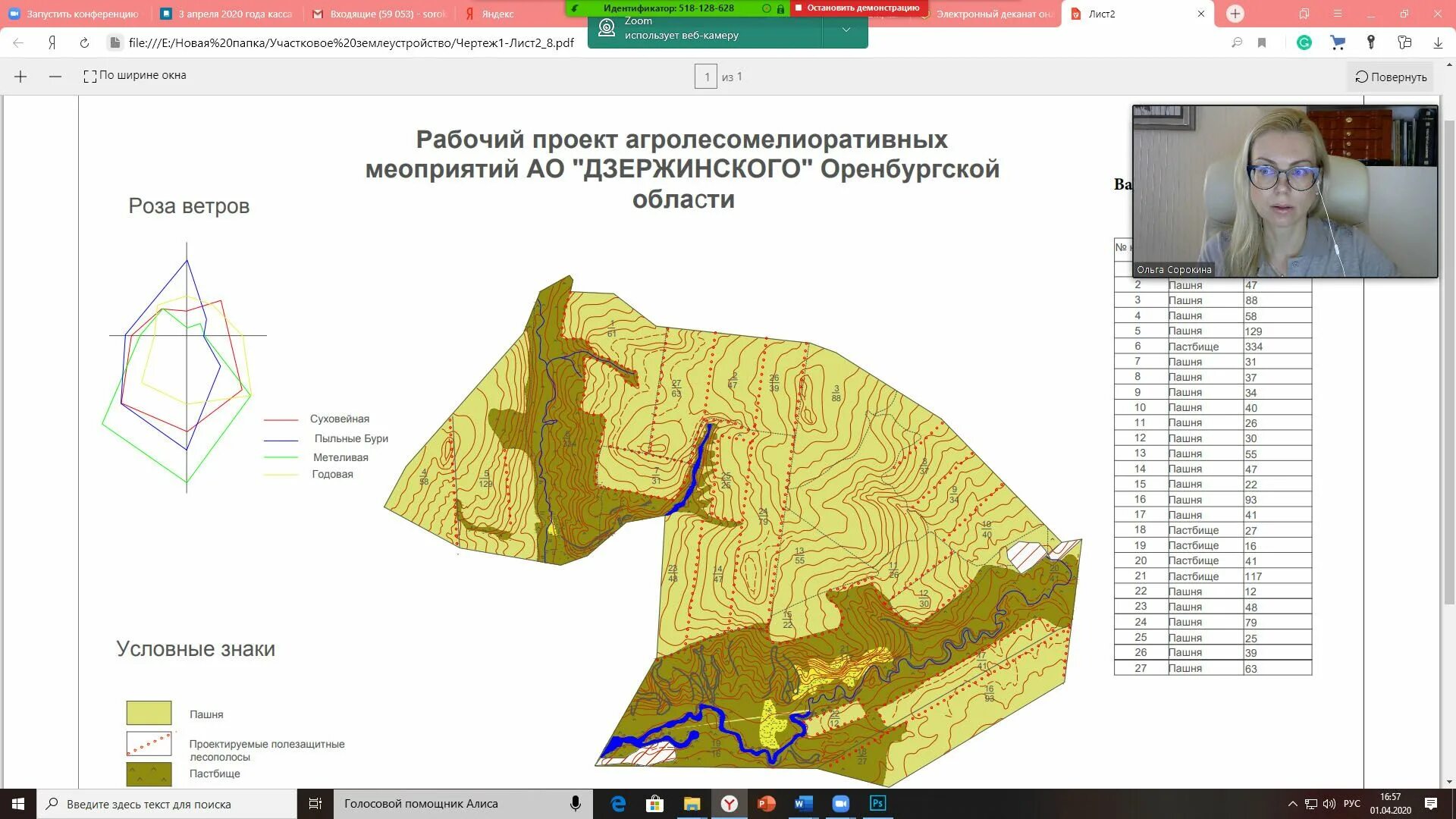Open Zoom app from taskbar

tap(840, 804)
